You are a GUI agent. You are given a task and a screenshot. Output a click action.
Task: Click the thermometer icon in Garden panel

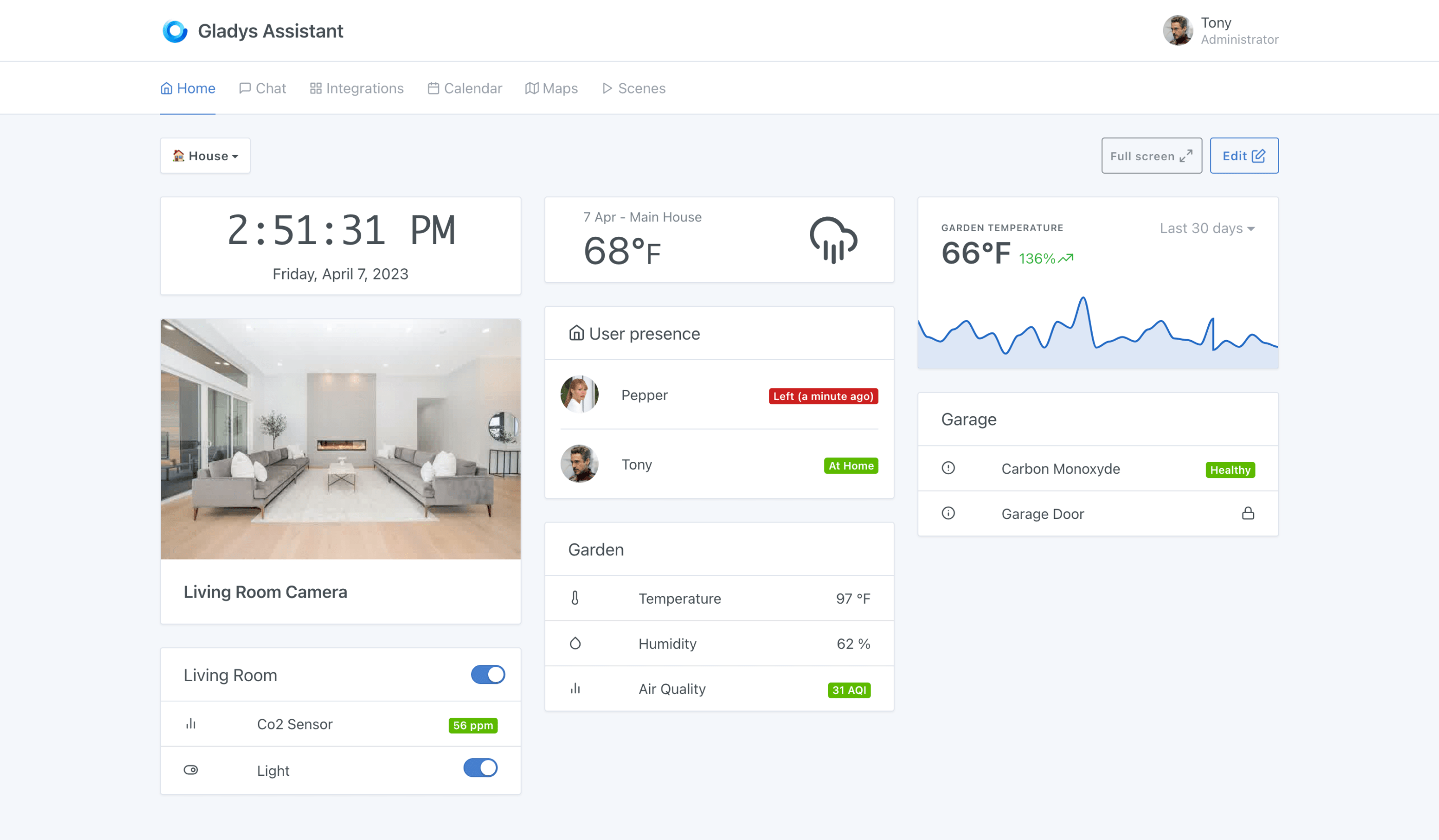coord(575,598)
